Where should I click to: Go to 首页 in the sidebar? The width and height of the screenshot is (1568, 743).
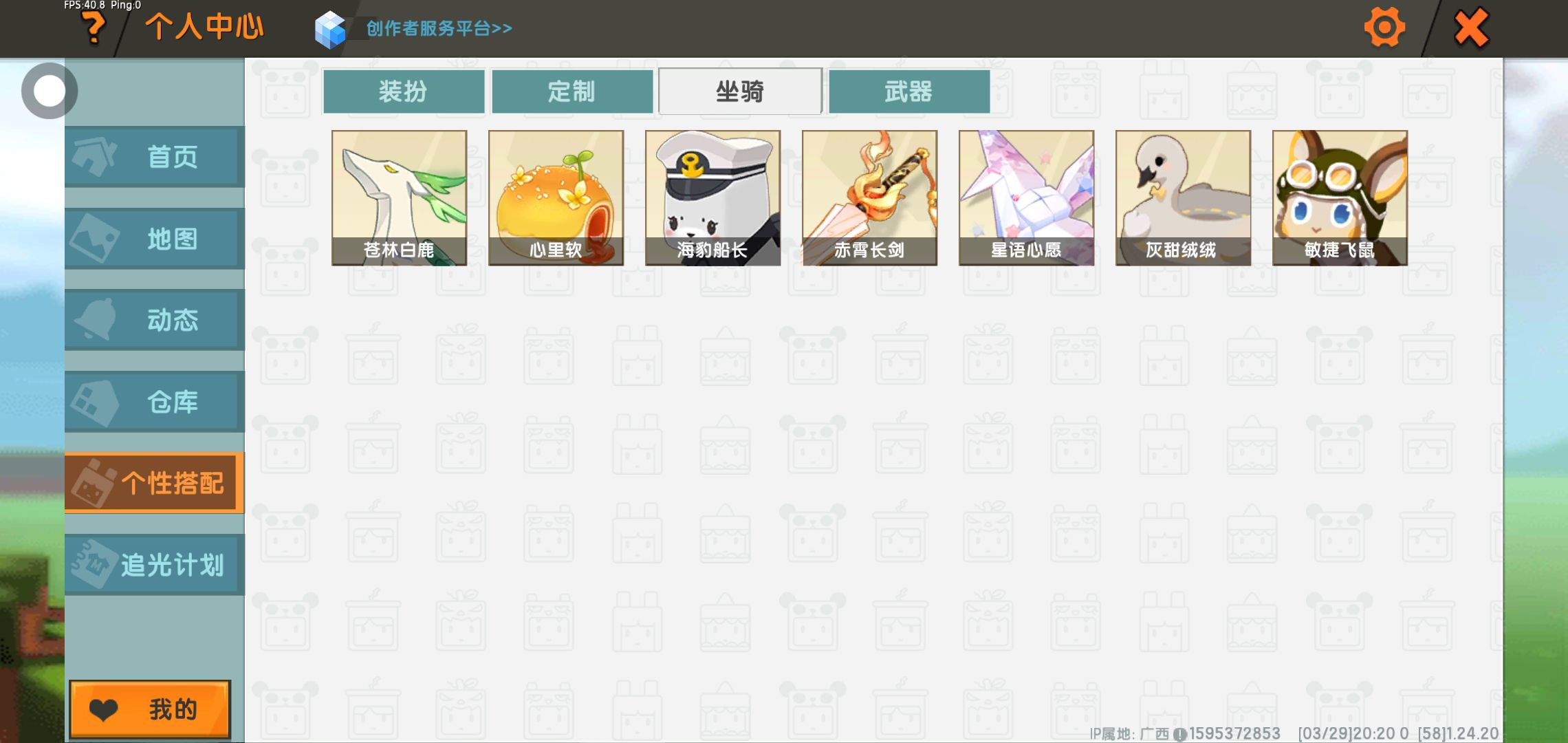[155, 157]
